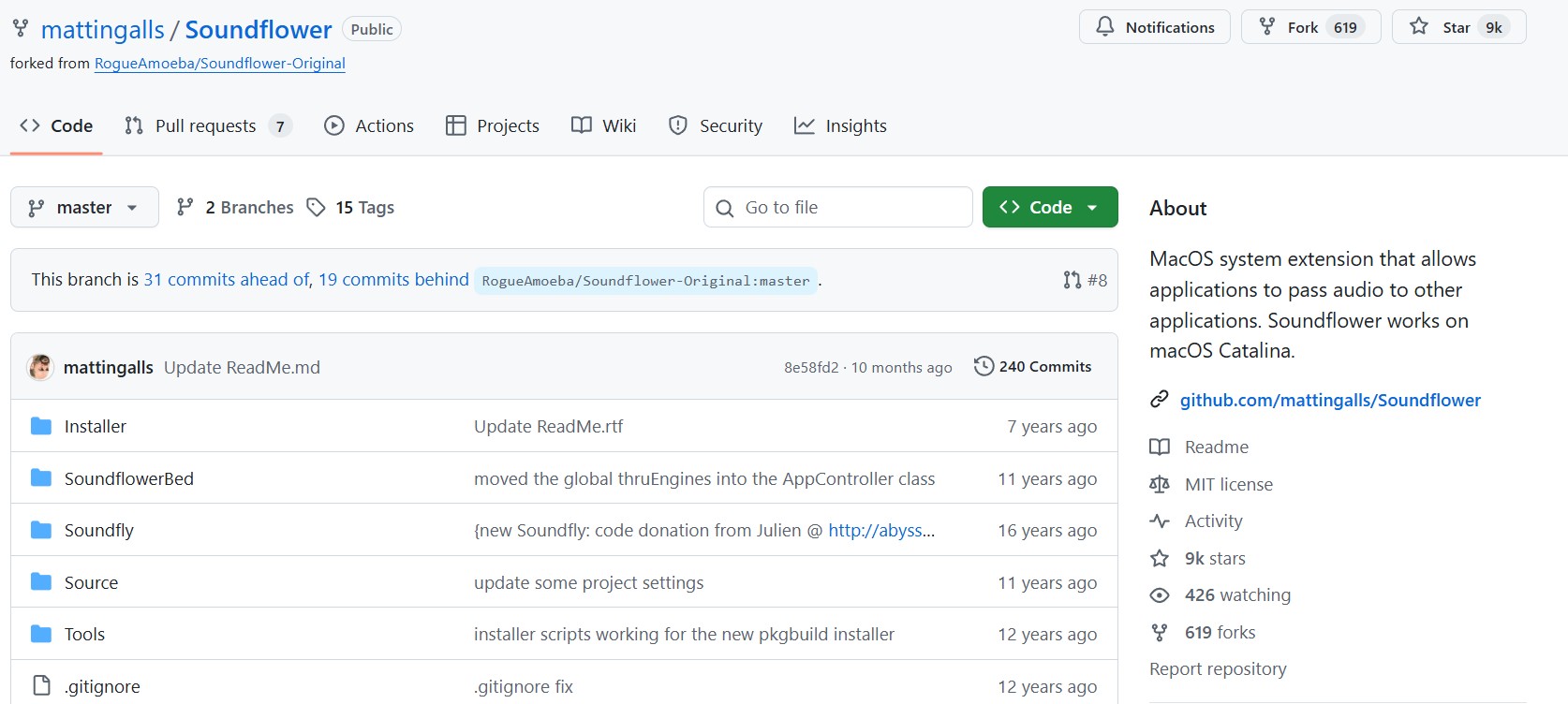Screen dimensions: 1568x704
Task: Click the Star icon to star repository
Action: click(x=1419, y=27)
